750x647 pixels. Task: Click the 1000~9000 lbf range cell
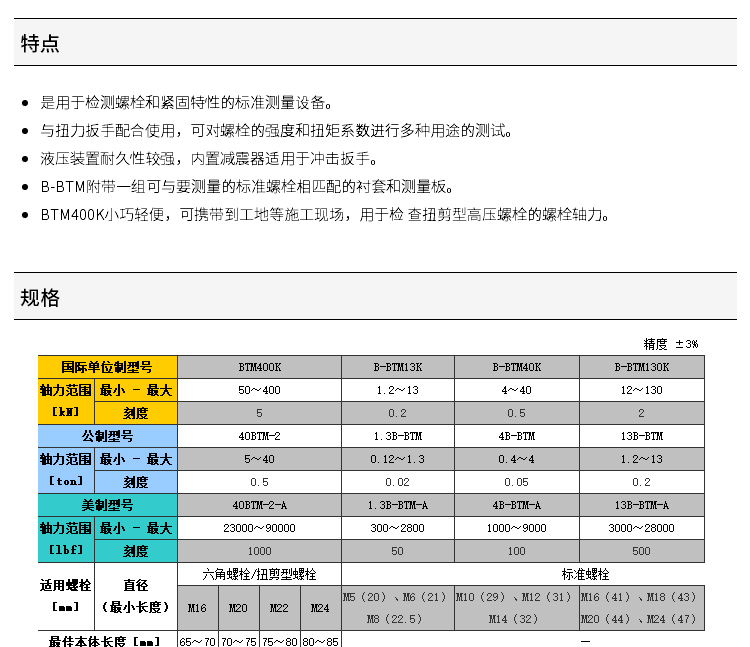point(517,527)
